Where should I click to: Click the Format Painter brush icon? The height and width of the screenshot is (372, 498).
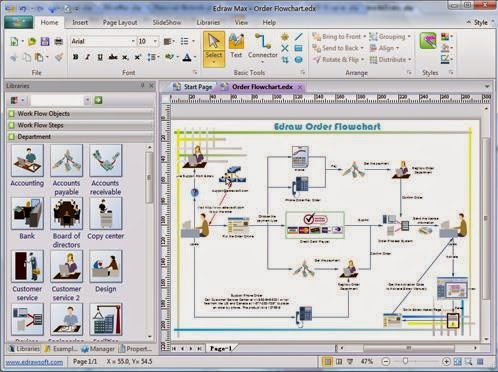click(x=59, y=57)
